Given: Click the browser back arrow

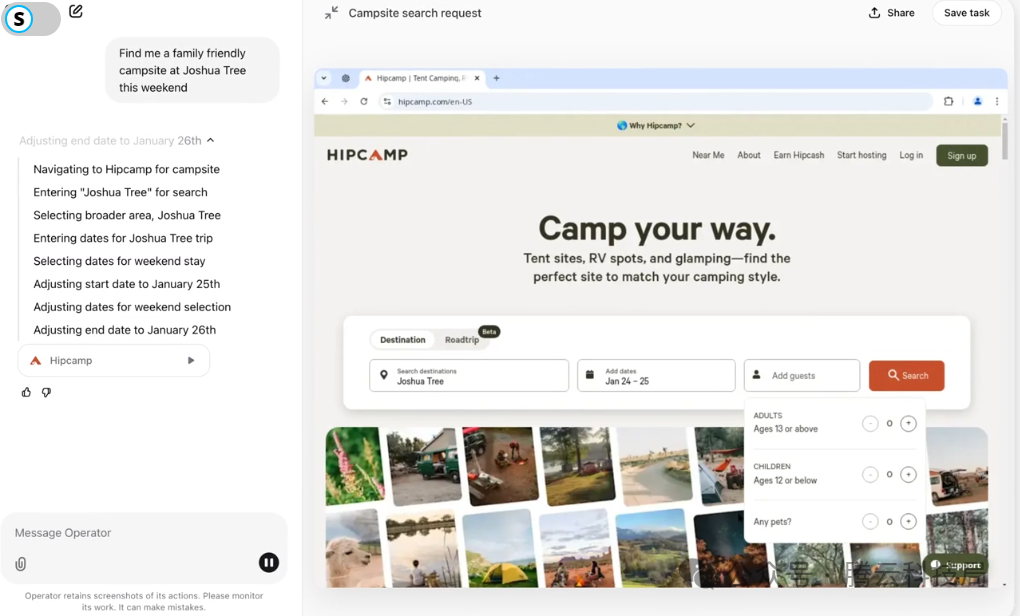Looking at the screenshot, I should click(324, 101).
